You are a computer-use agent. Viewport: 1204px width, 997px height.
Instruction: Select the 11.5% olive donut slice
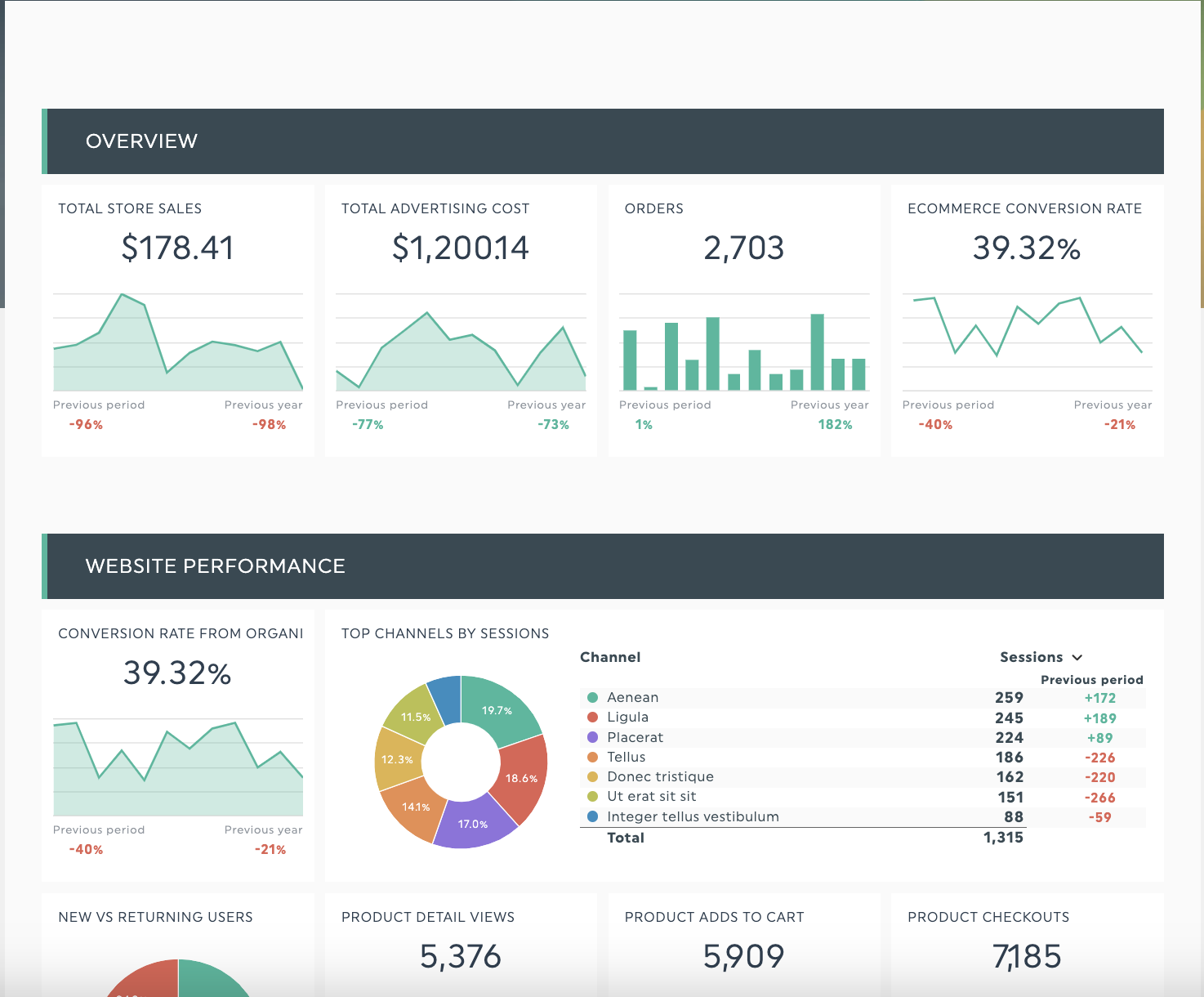(x=417, y=716)
